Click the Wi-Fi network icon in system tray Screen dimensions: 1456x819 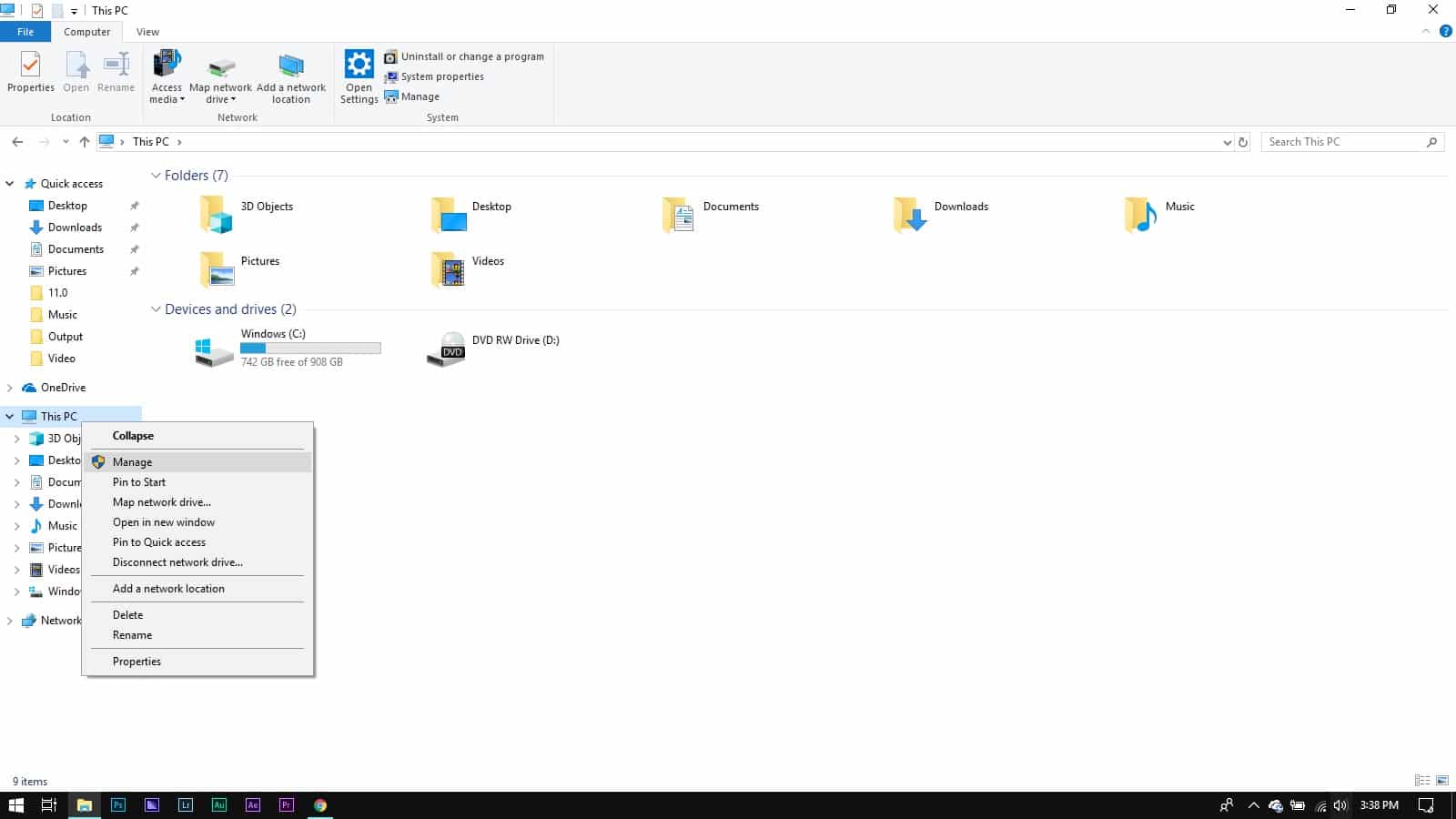[x=1320, y=805]
